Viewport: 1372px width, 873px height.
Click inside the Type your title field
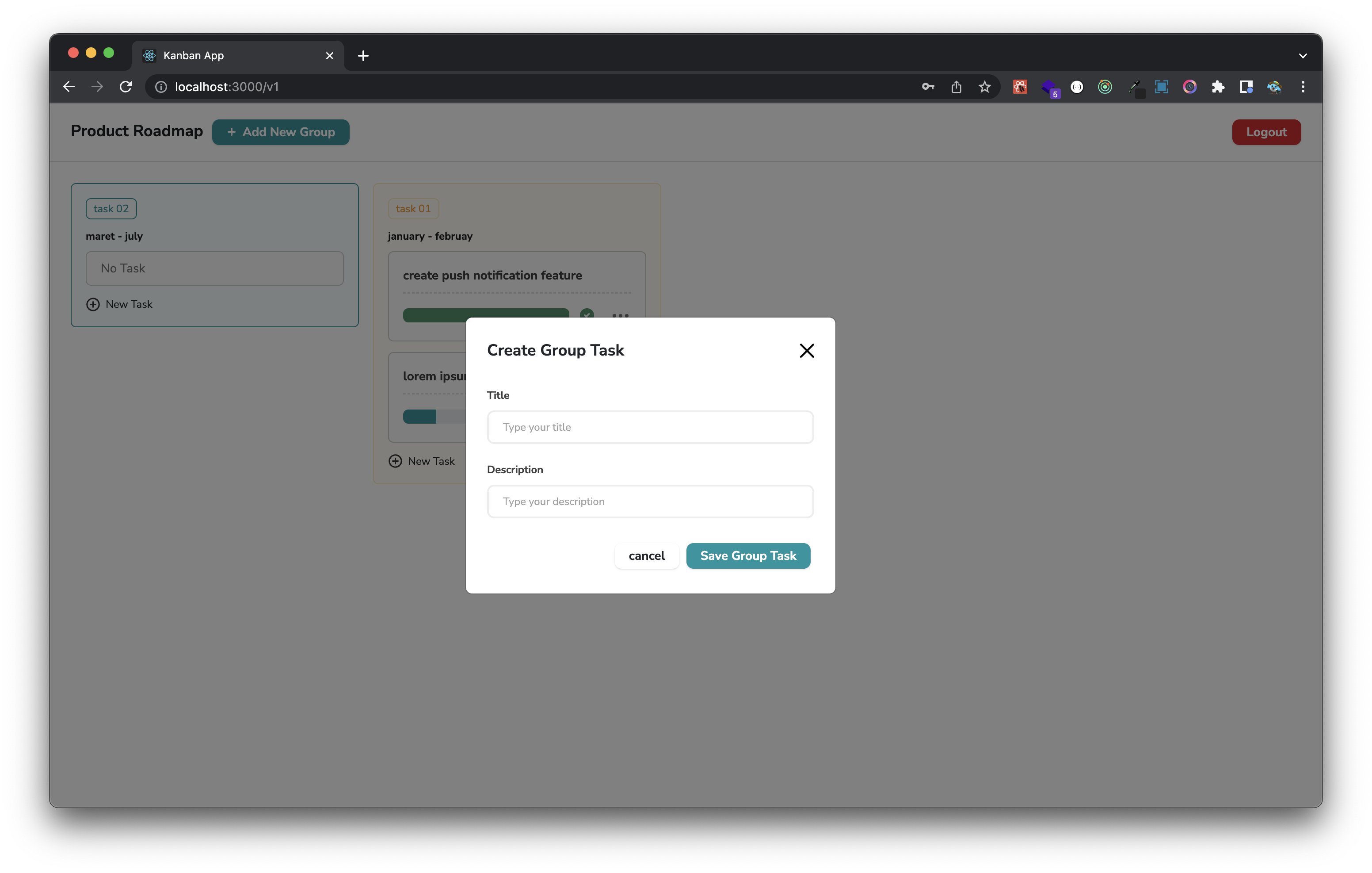point(650,427)
